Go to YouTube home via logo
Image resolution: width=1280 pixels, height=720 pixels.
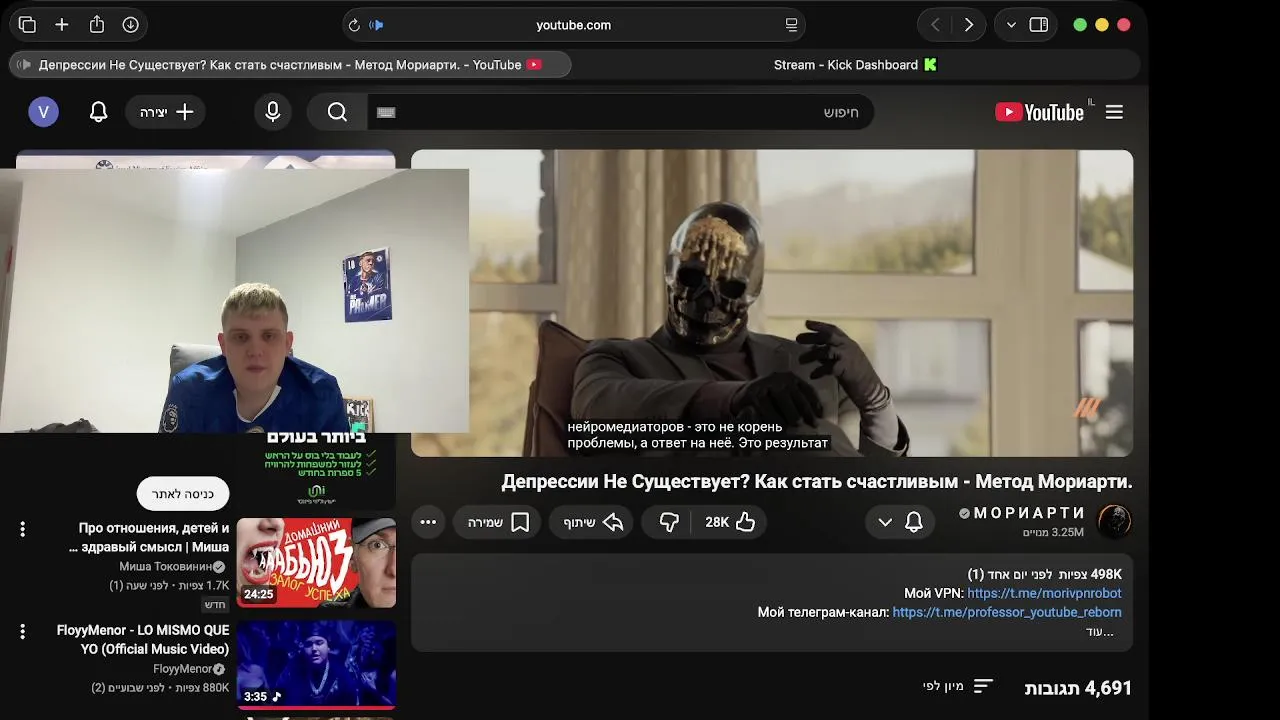point(1040,112)
